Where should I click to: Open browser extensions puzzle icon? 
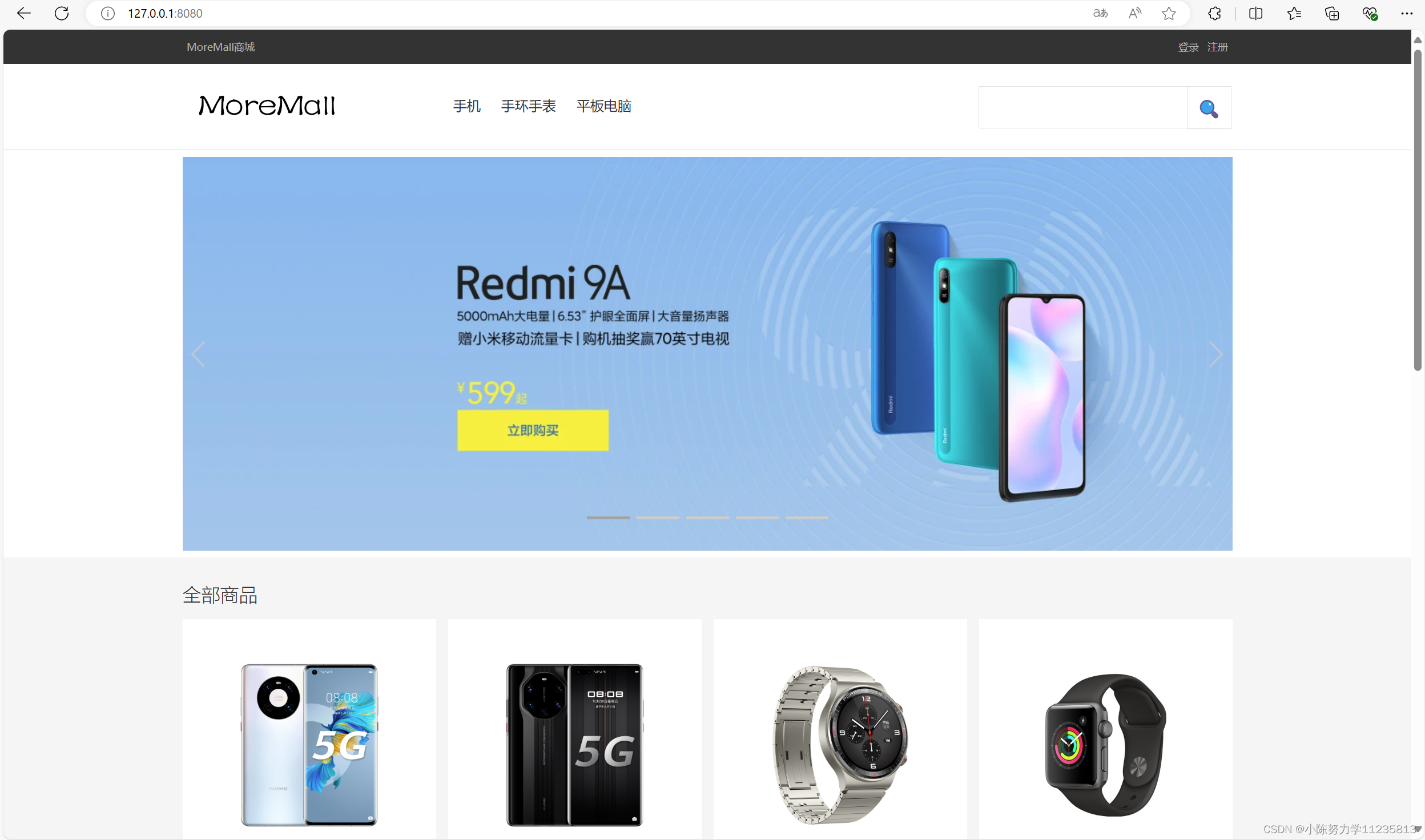click(1214, 13)
